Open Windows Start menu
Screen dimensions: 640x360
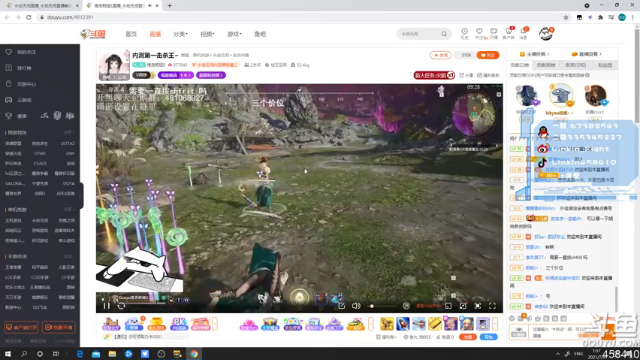click(x=8, y=354)
